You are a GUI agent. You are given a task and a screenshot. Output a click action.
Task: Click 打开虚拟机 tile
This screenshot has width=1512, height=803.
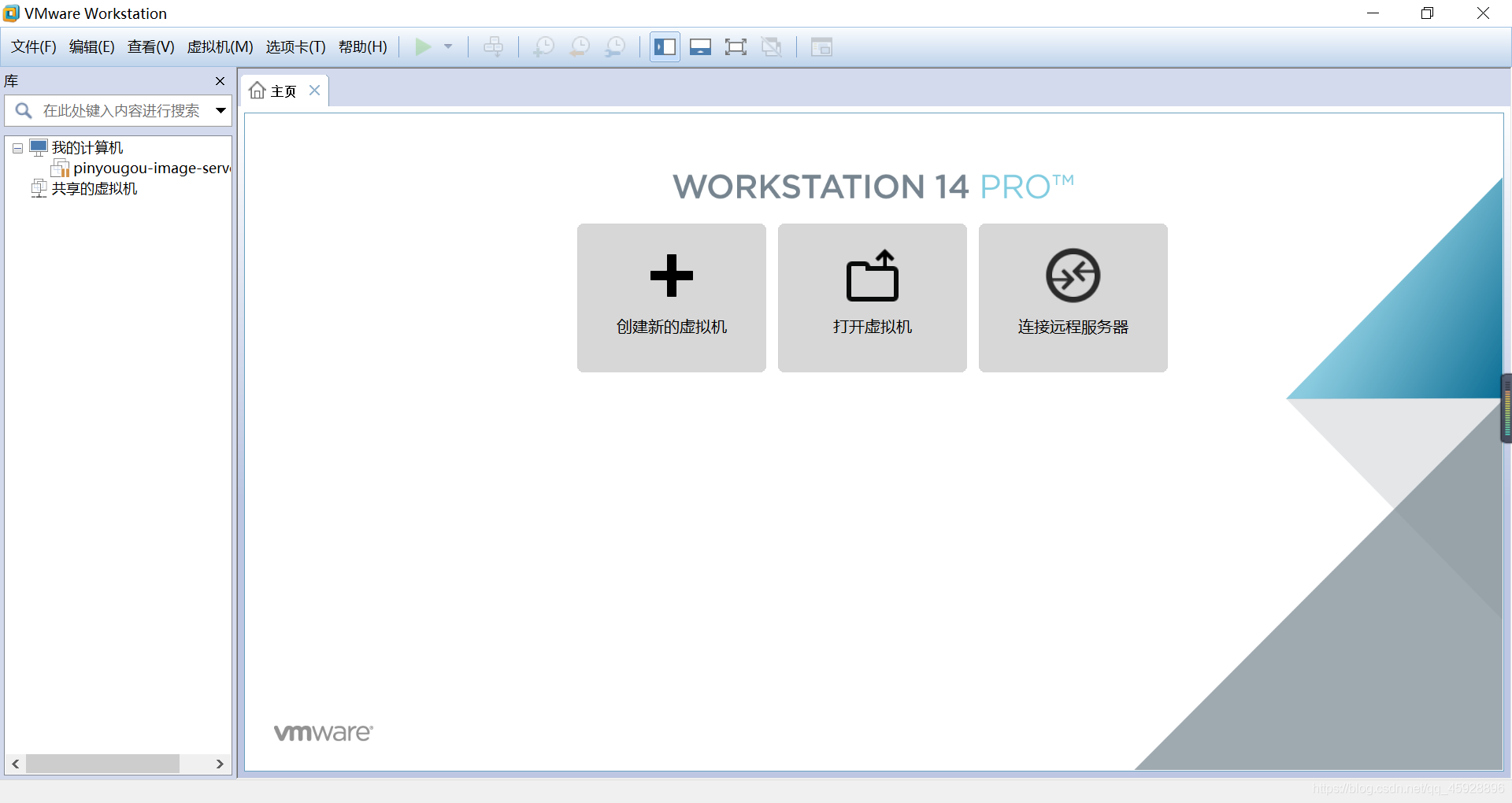[873, 298]
